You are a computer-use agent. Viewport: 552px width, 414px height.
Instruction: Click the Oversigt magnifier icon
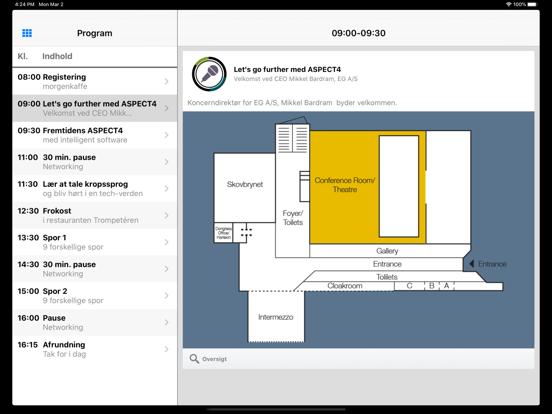click(x=194, y=359)
